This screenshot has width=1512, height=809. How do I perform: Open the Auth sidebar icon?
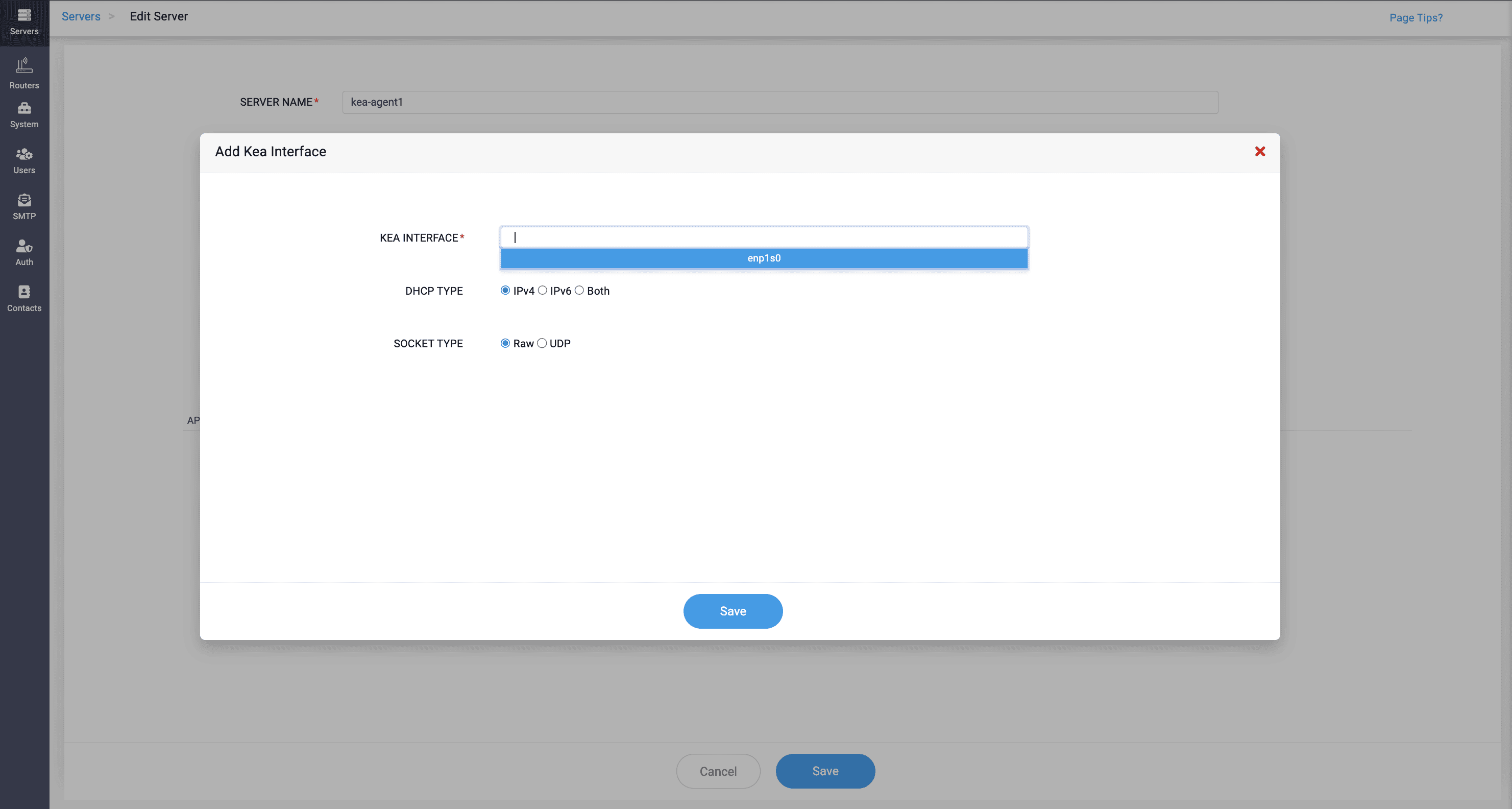pyautogui.click(x=24, y=252)
